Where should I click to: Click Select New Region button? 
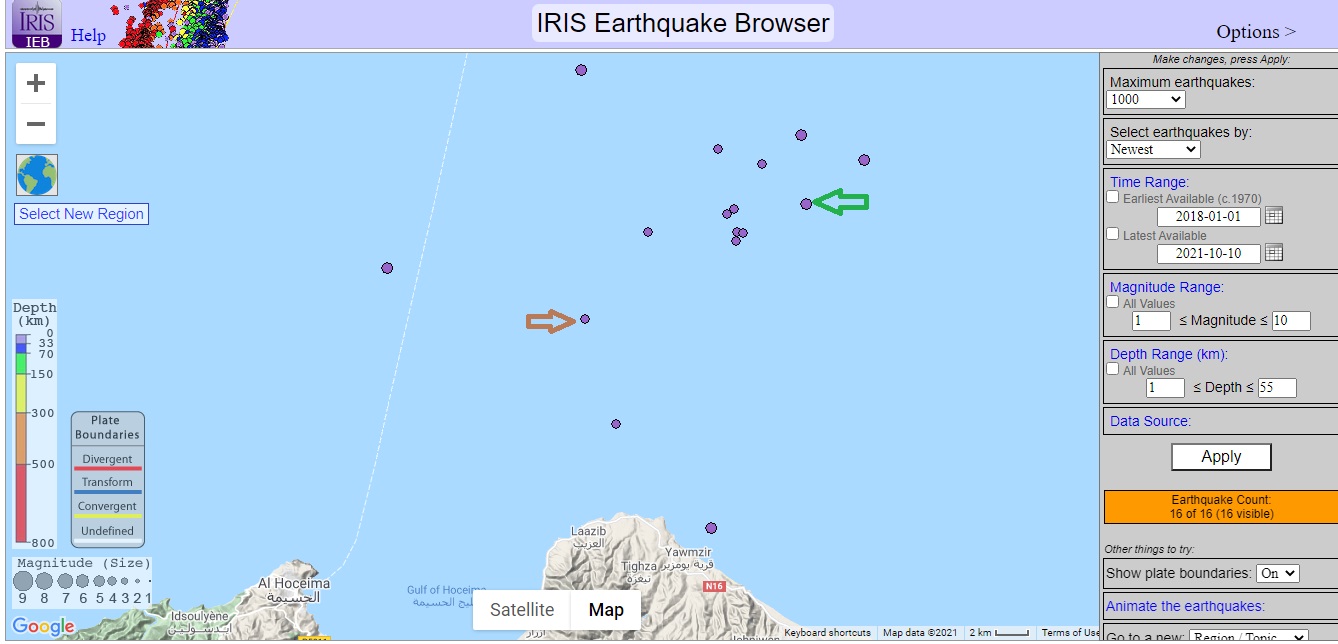coord(82,214)
